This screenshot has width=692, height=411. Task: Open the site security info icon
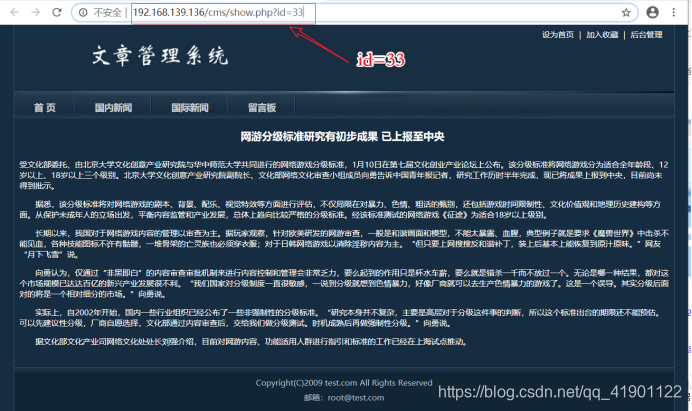tap(83, 12)
